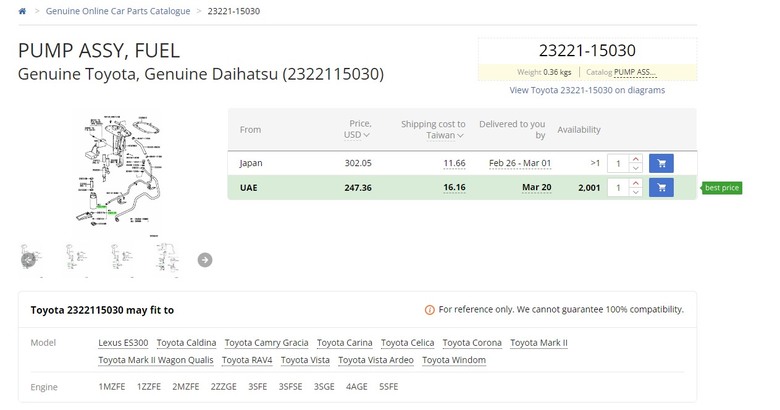Show next diagram thumbnails arrow
Screen dimensions: 780x410
205,260
